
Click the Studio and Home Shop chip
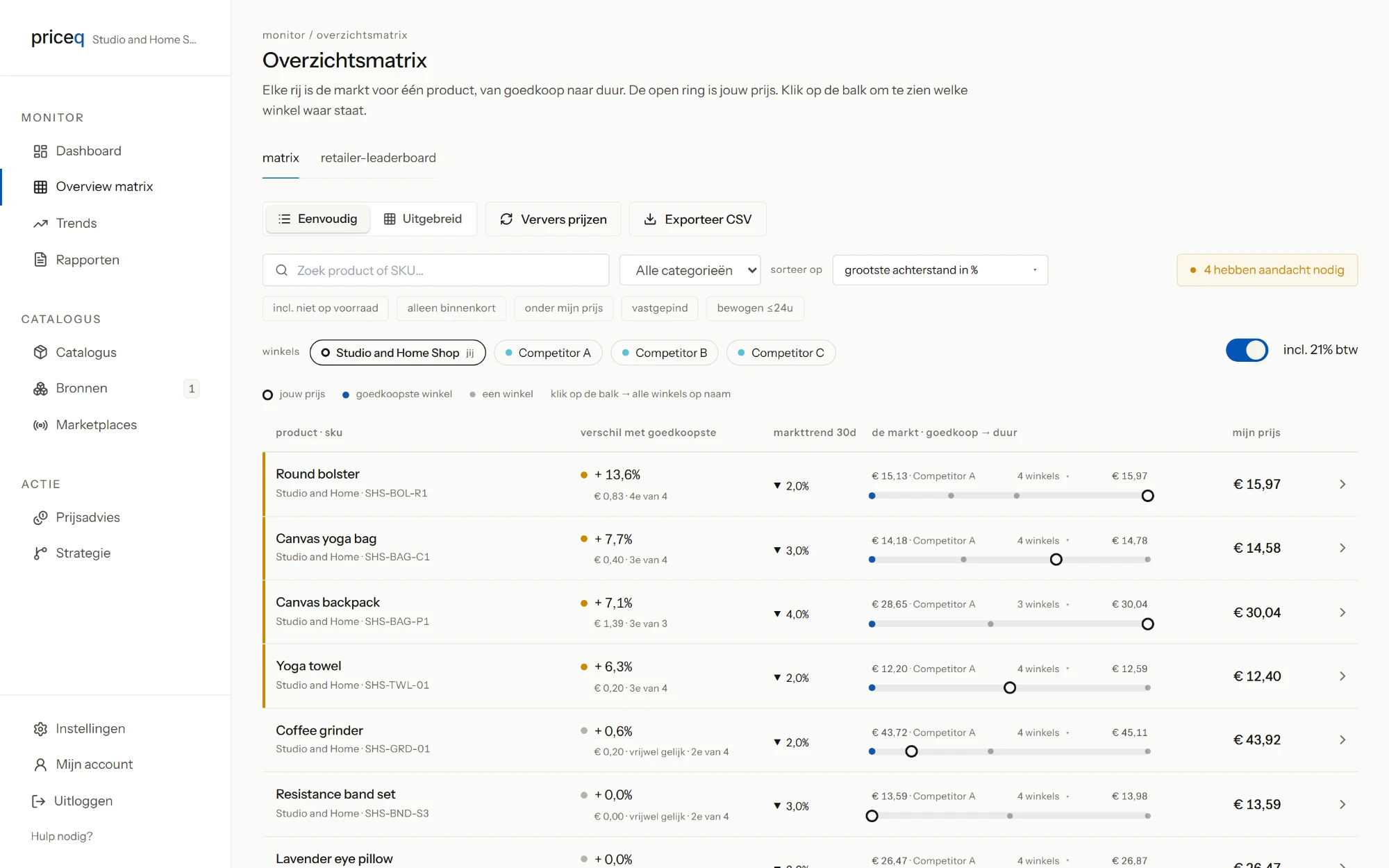pyautogui.click(x=397, y=353)
